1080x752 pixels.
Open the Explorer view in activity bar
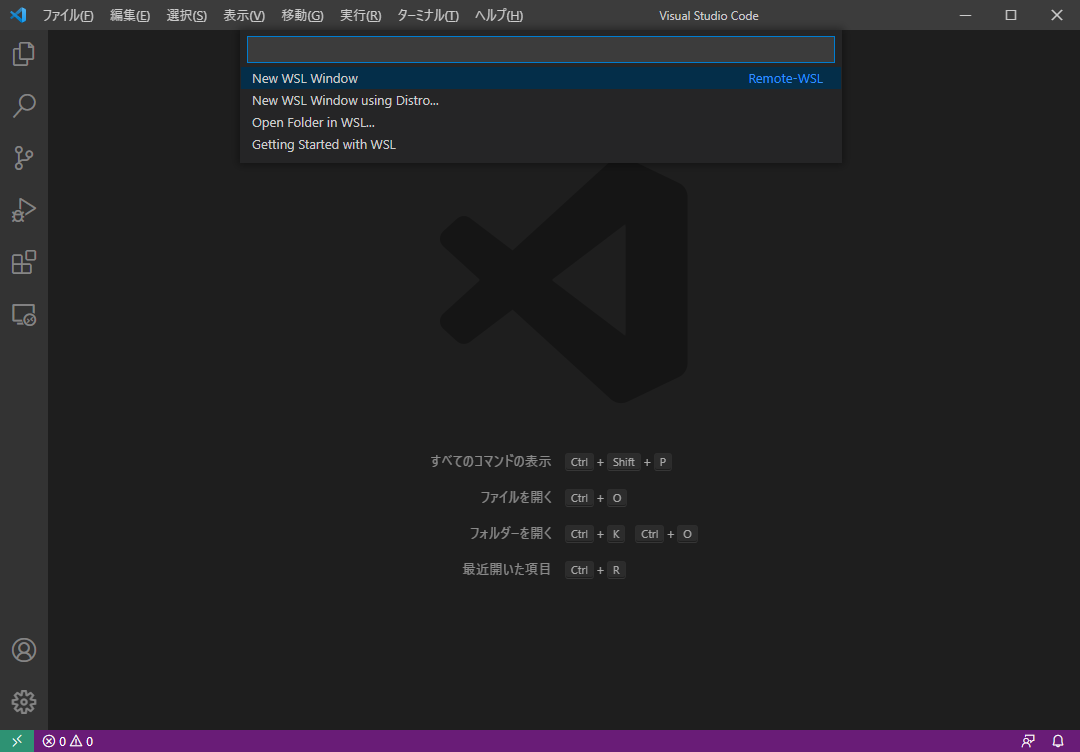pos(23,54)
